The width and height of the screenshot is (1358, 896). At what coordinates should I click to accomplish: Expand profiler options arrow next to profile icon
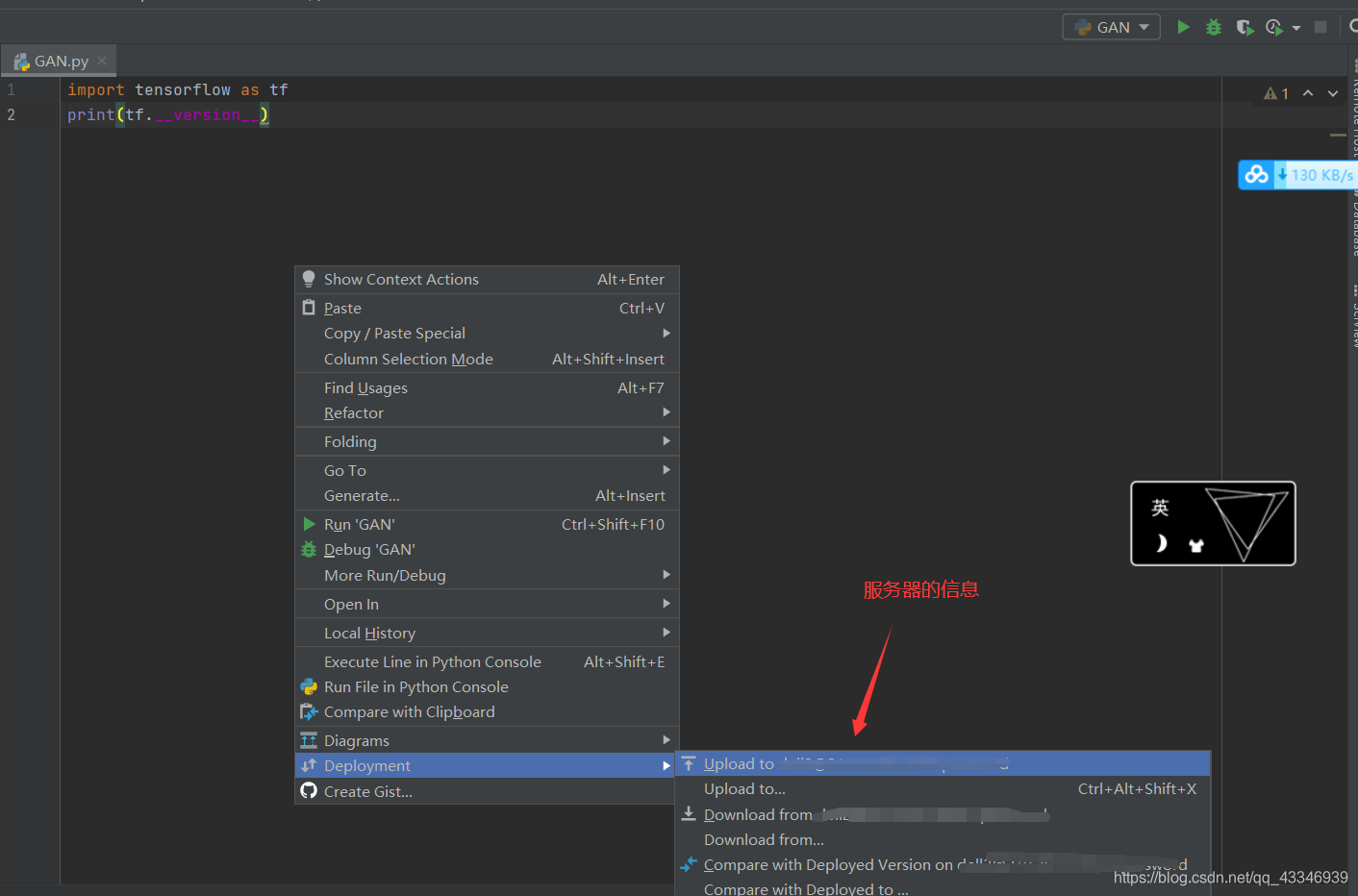coord(1296,28)
